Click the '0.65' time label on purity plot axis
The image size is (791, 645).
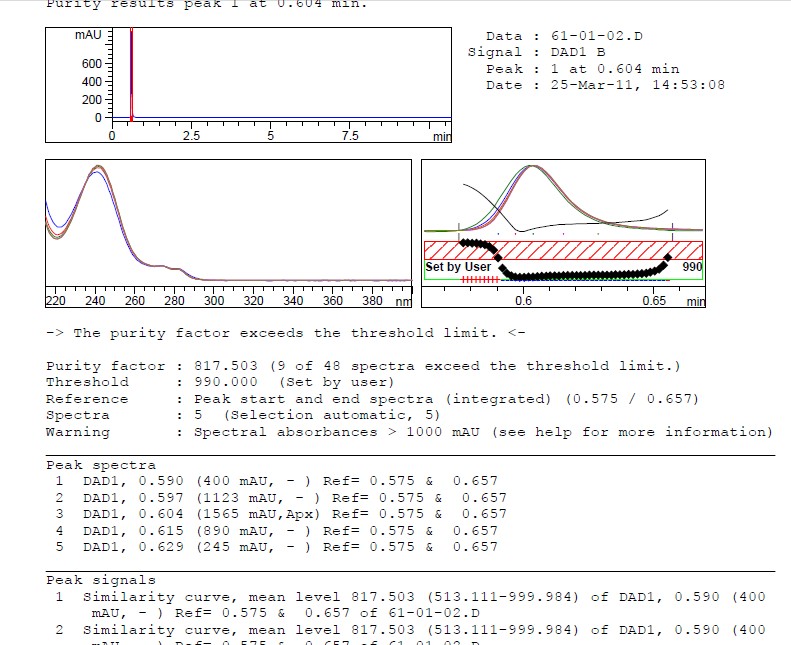[x=654, y=301]
